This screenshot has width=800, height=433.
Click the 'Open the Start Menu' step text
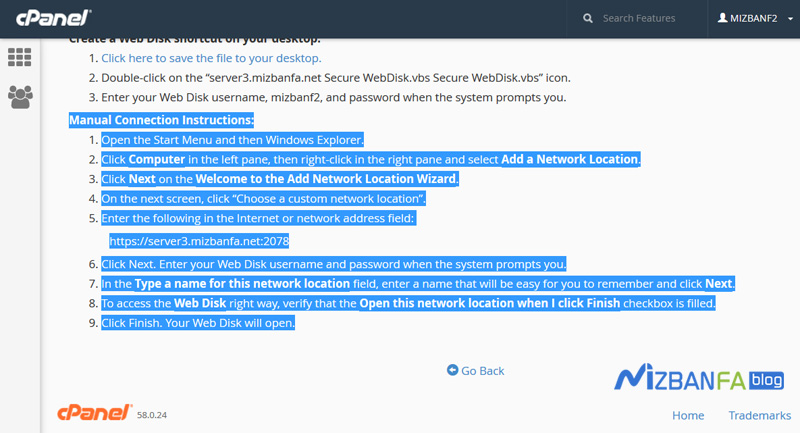[232, 140]
